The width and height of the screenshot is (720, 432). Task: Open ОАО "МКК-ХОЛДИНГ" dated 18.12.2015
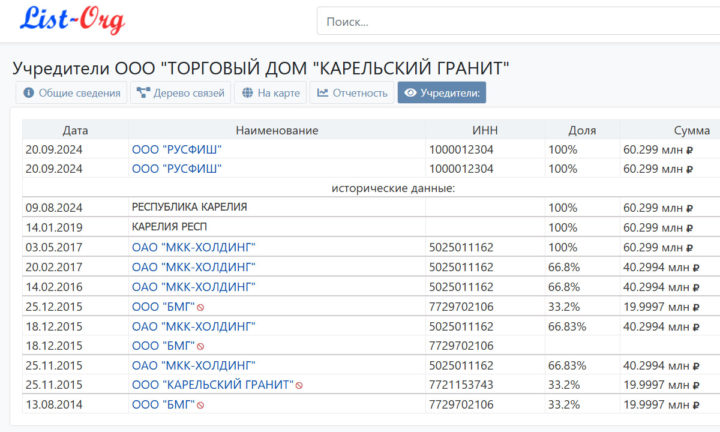coord(193,326)
